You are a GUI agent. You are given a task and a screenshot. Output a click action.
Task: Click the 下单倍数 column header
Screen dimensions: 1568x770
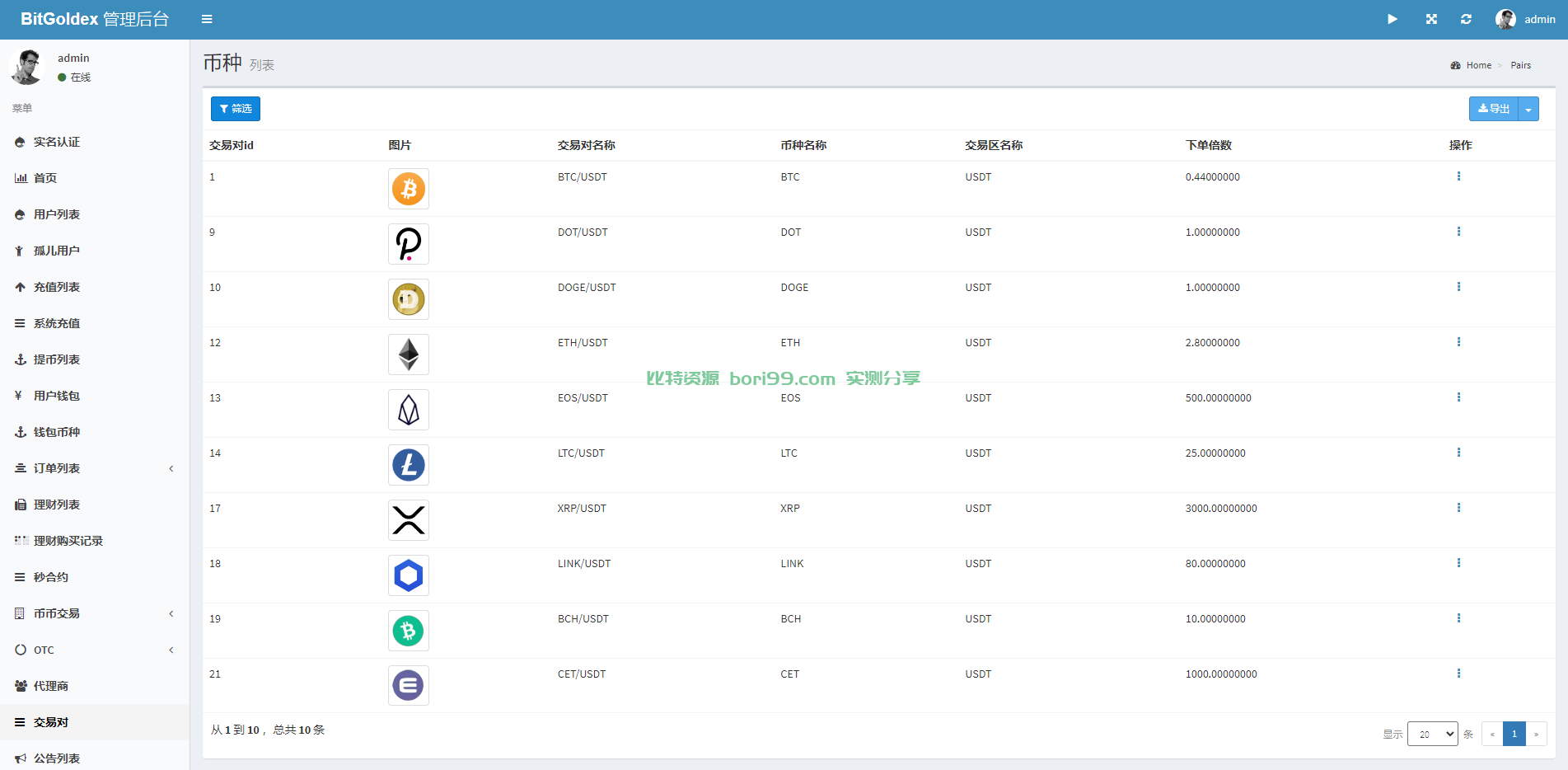[x=1209, y=145]
